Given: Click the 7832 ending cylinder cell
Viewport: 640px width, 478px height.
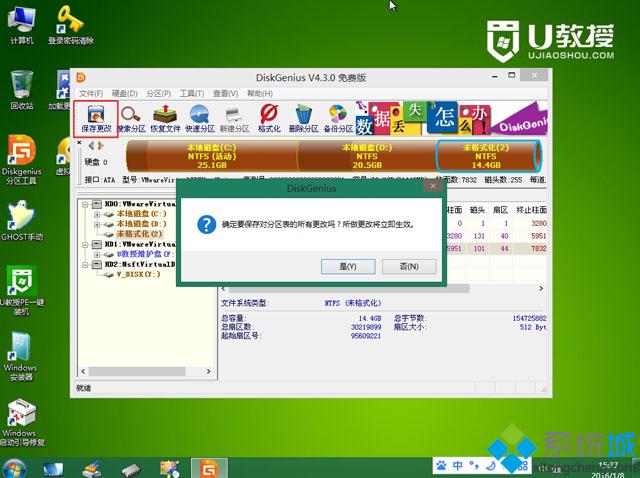Looking at the screenshot, I should [539, 248].
